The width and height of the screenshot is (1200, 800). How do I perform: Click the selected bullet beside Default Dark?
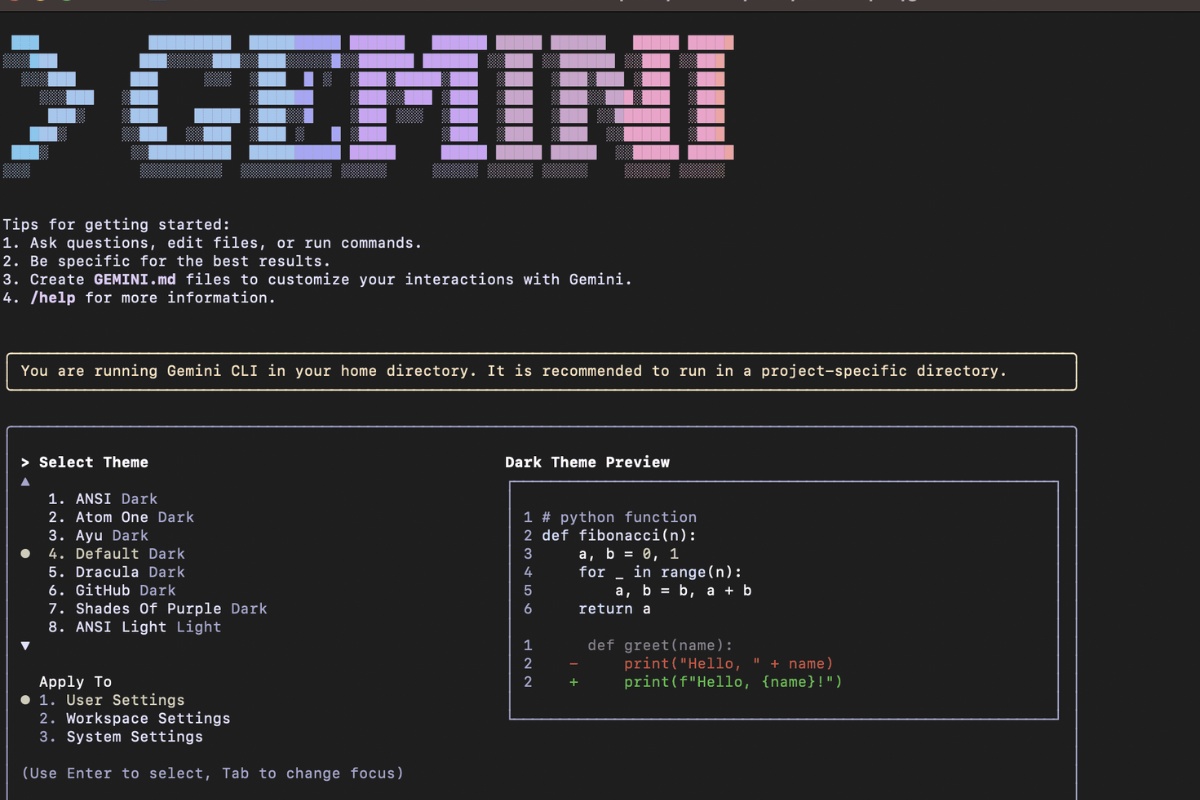click(x=25, y=554)
